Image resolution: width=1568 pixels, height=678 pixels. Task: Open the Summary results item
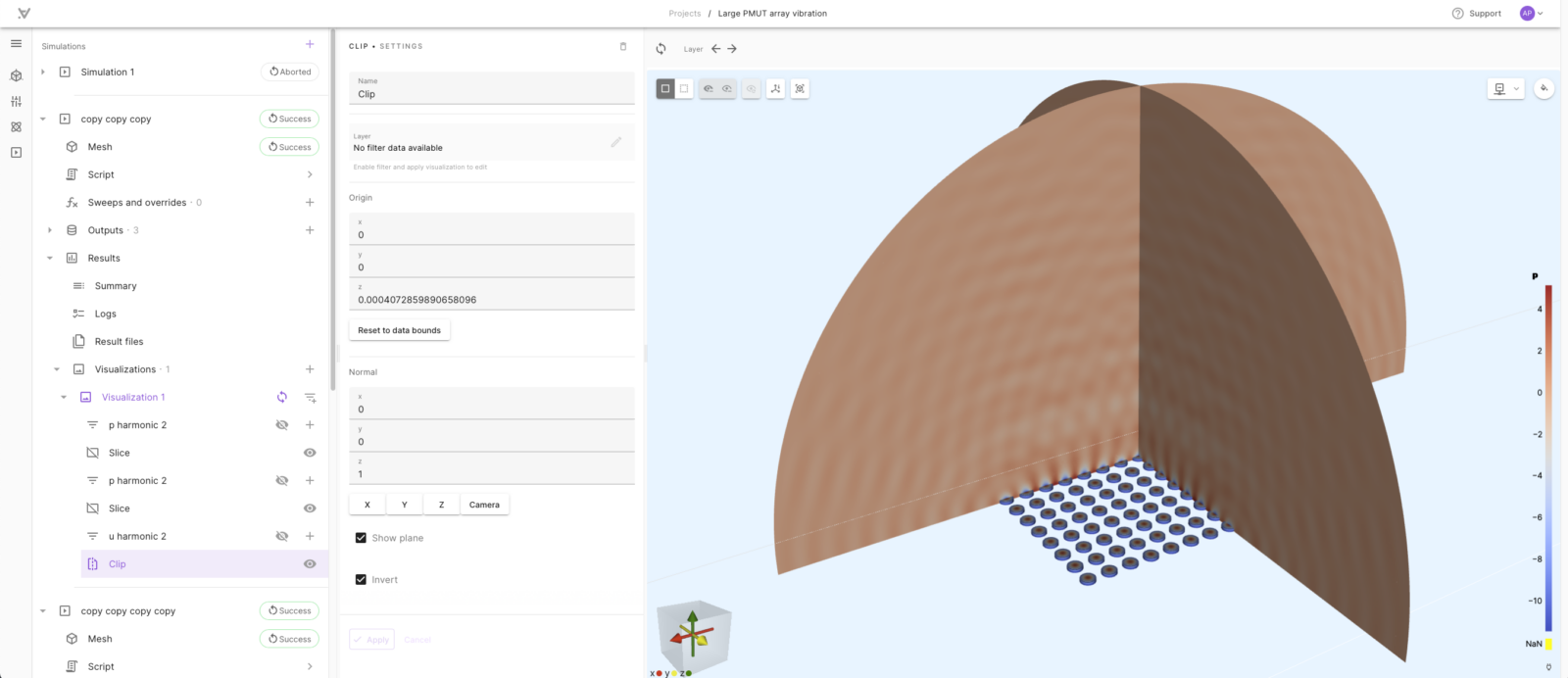(116, 286)
